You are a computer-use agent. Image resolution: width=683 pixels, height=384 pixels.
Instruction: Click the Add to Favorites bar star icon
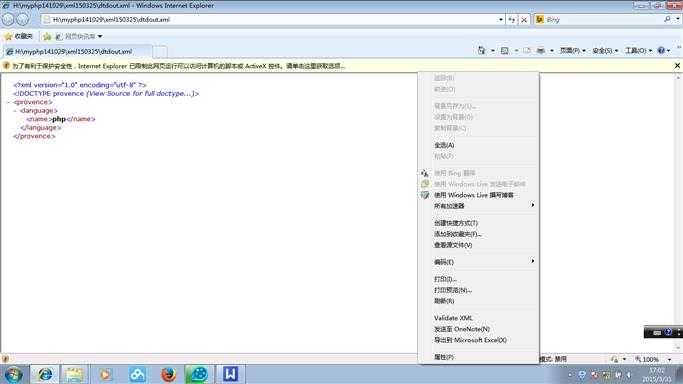(x=47, y=37)
